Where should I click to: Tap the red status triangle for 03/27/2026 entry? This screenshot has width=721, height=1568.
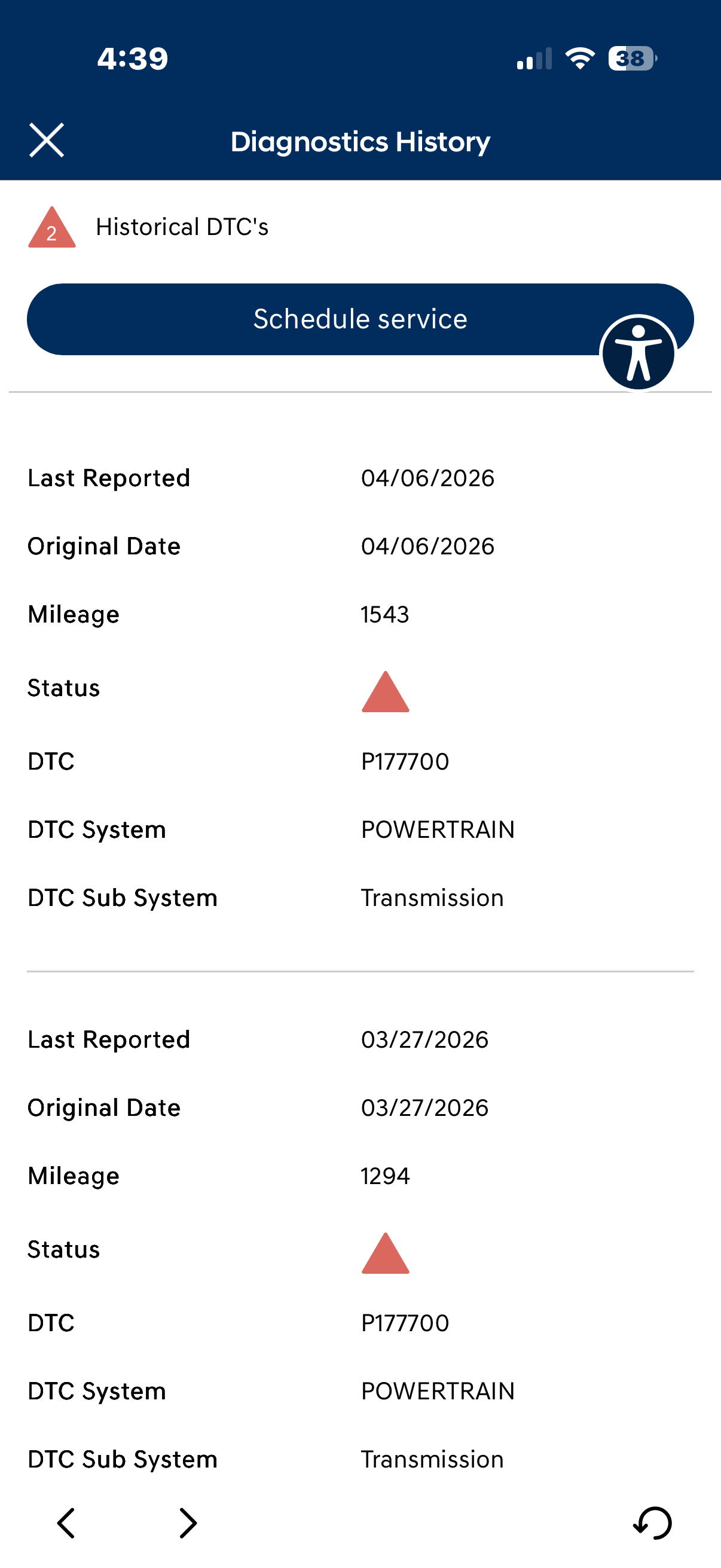click(x=385, y=1254)
